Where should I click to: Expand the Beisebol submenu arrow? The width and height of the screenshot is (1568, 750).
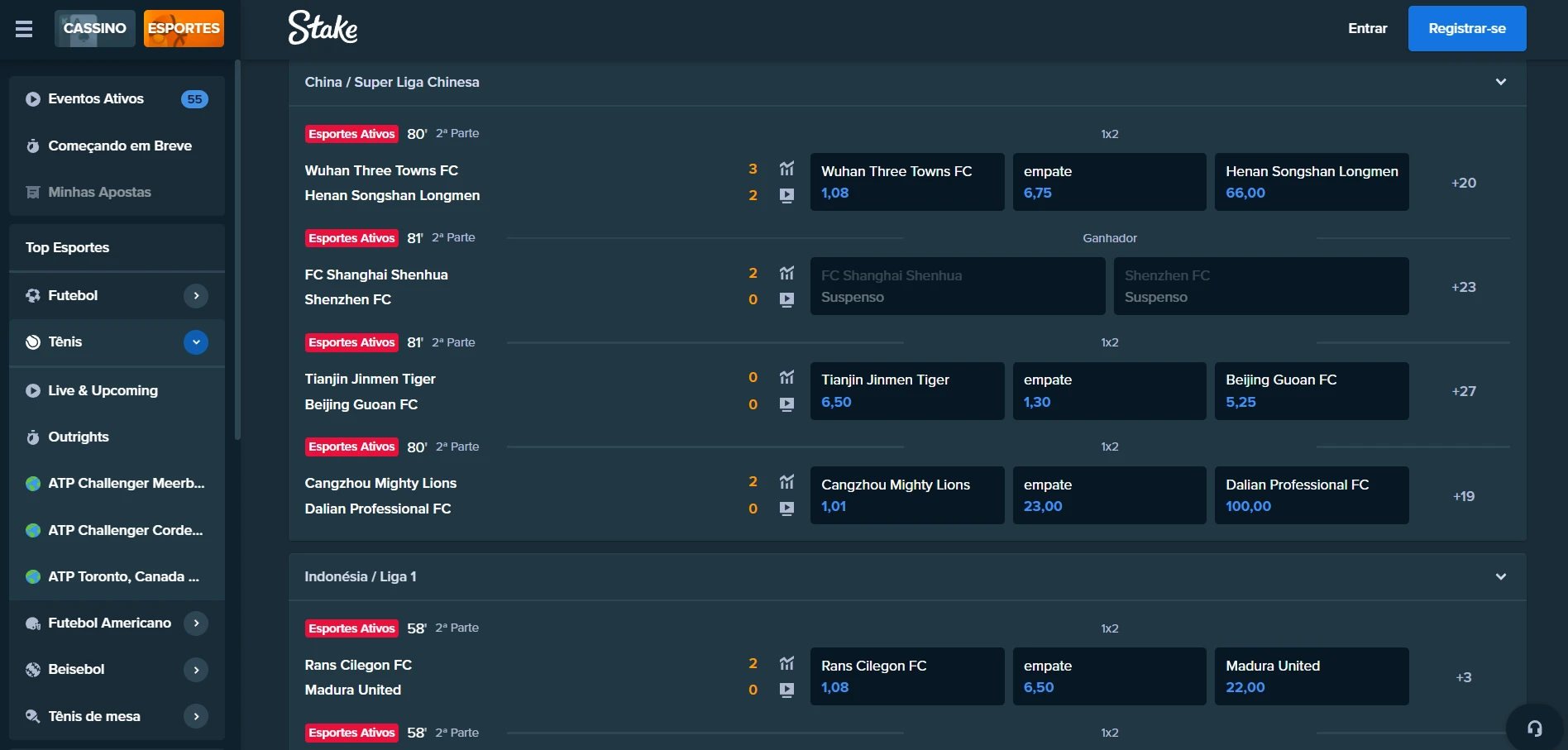tap(196, 670)
